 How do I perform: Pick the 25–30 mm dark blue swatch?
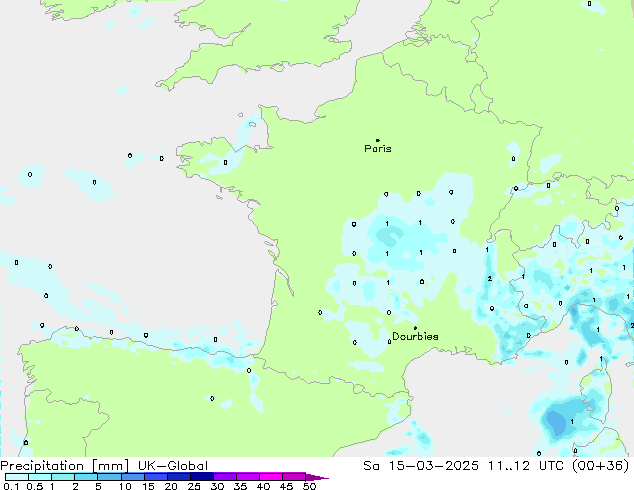201,477
